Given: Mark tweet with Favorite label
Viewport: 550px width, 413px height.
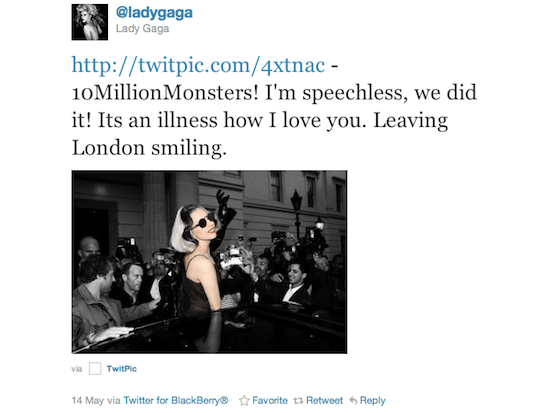Looking at the screenshot, I should click(270, 400).
